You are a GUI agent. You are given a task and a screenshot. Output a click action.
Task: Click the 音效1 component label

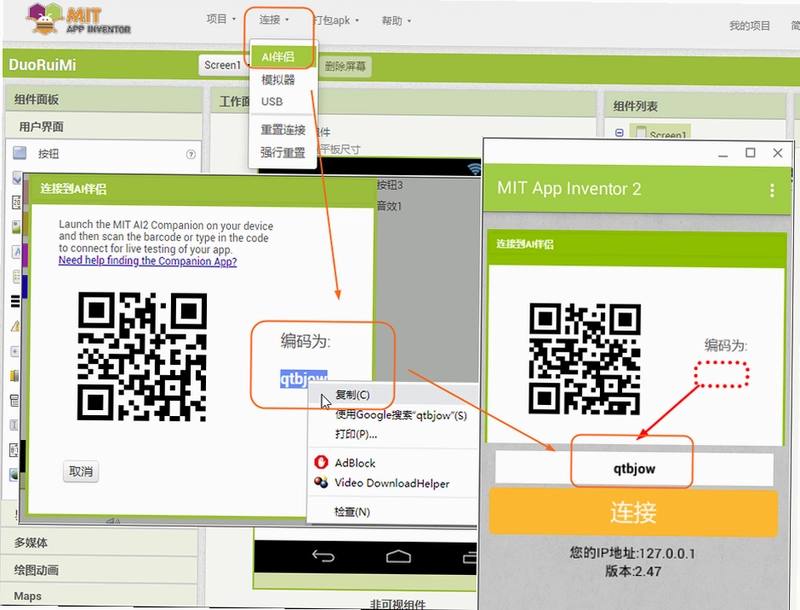[x=389, y=206]
